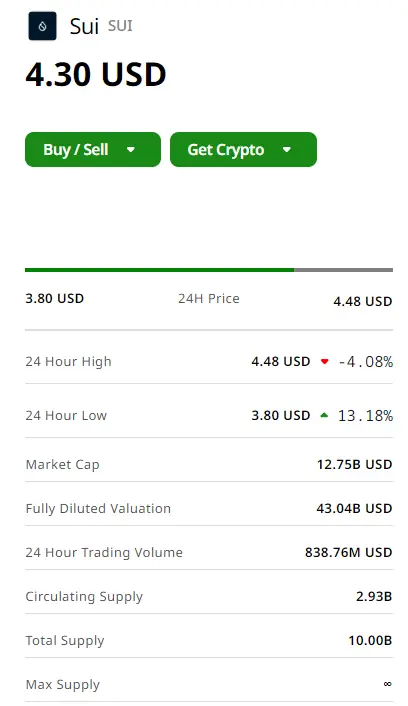Click the green up arrow beside 13.18%
The height and width of the screenshot is (706, 408).
point(324,415)
